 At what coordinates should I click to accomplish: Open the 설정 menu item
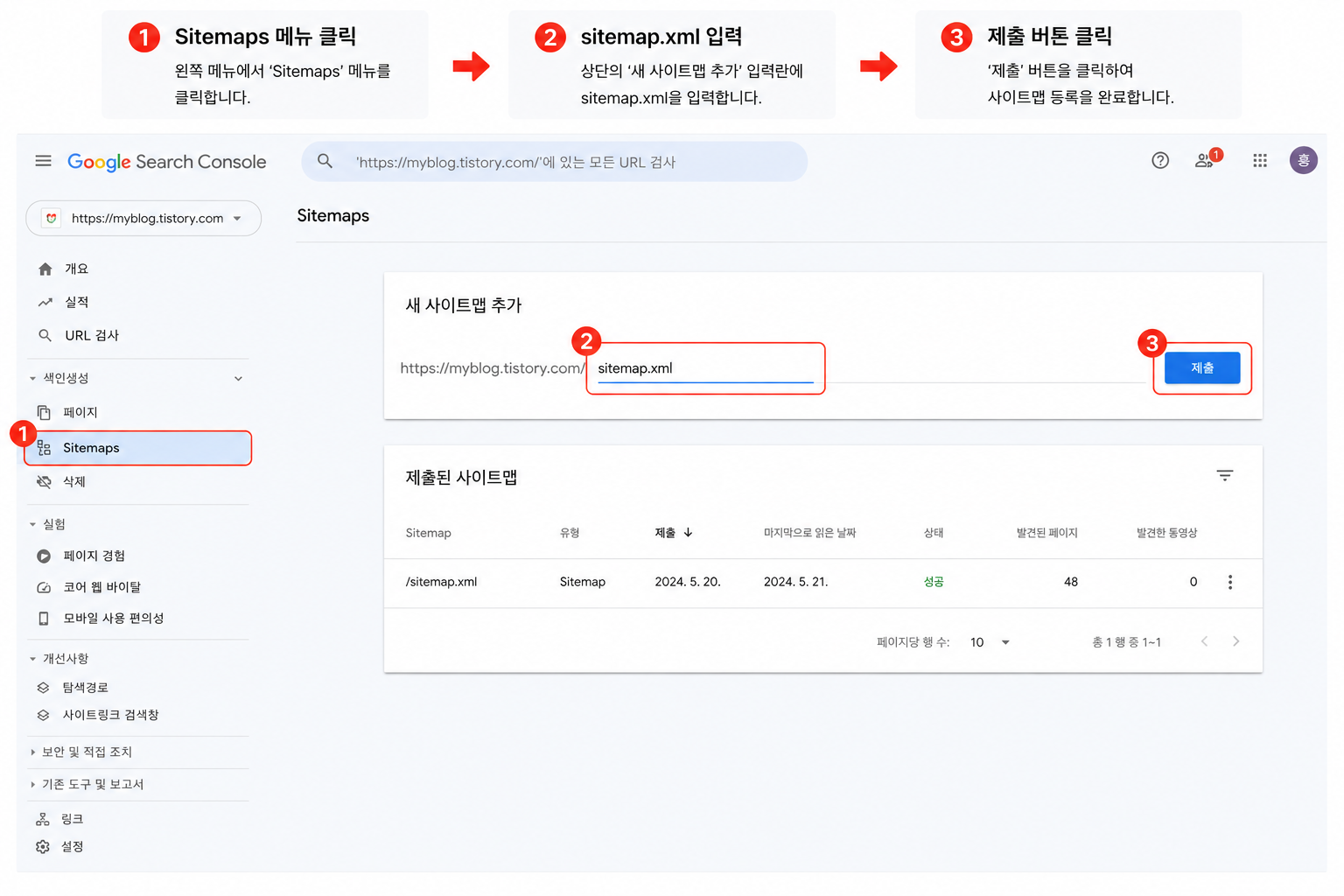point(73,847)
